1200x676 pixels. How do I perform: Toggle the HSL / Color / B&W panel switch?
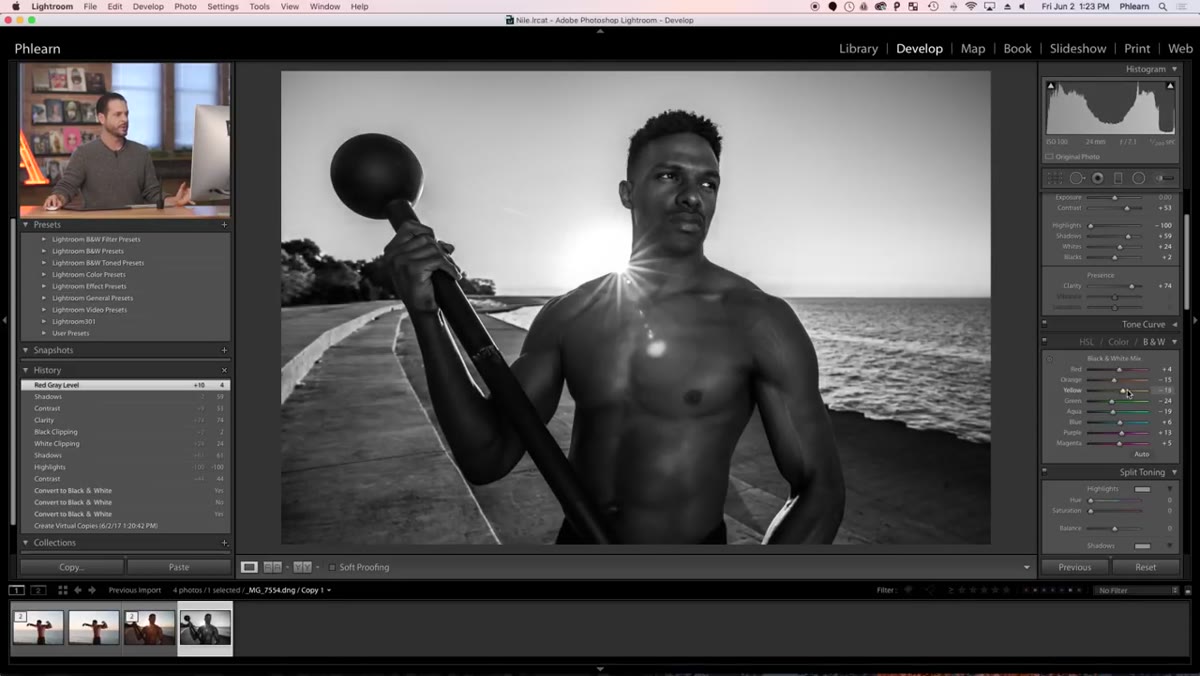1045,342
